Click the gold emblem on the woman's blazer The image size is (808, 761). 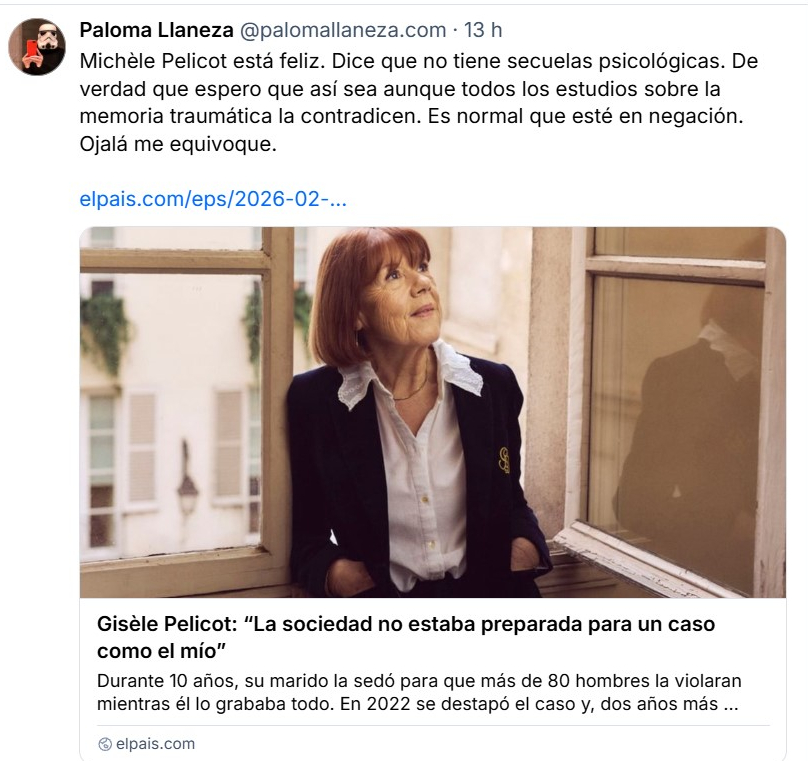(504, 460)
